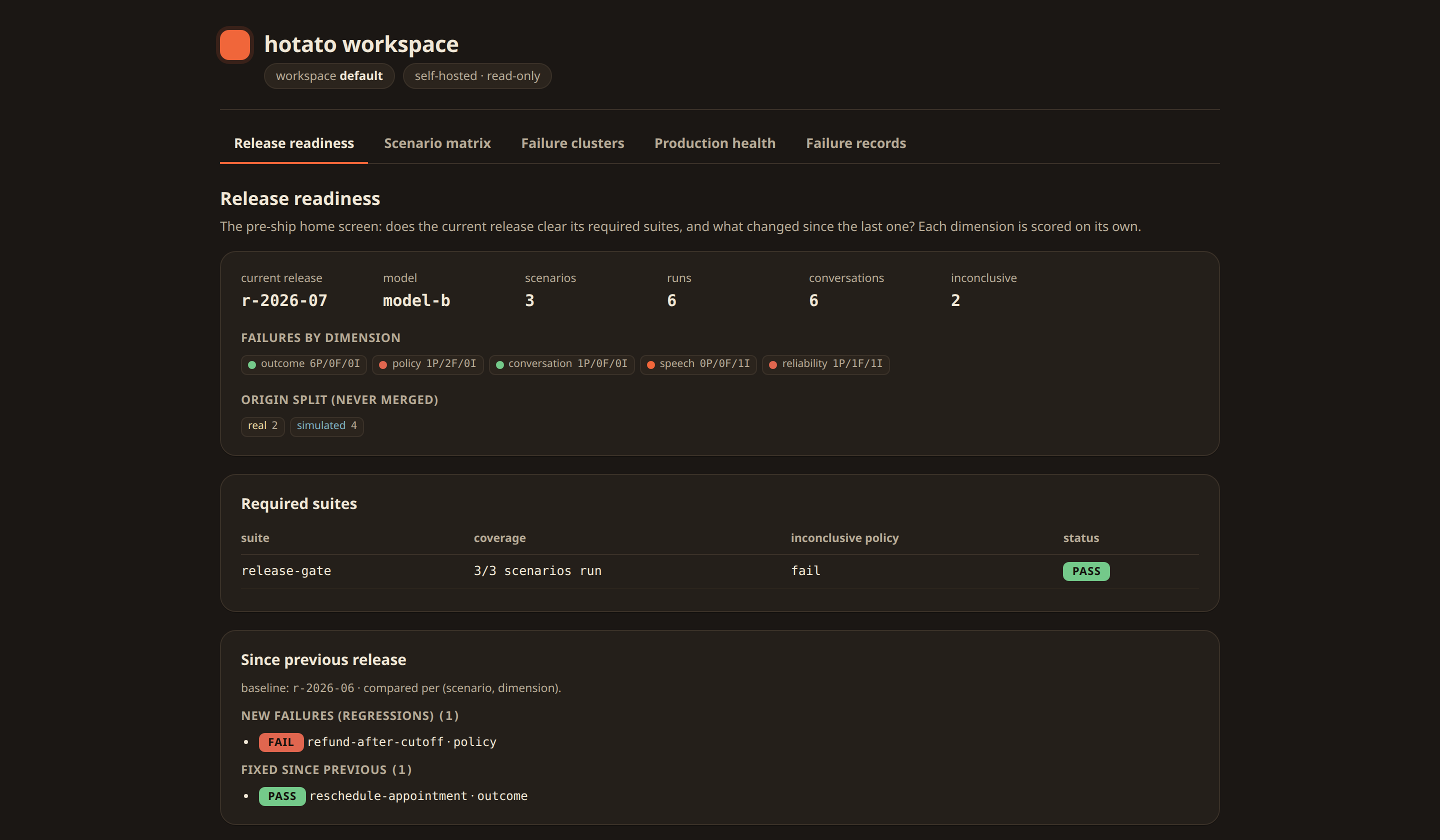The height and width of the screenshot is (840, 1440).
Task: Click the simulated 4 origin chip
Action: coord(327,426)
